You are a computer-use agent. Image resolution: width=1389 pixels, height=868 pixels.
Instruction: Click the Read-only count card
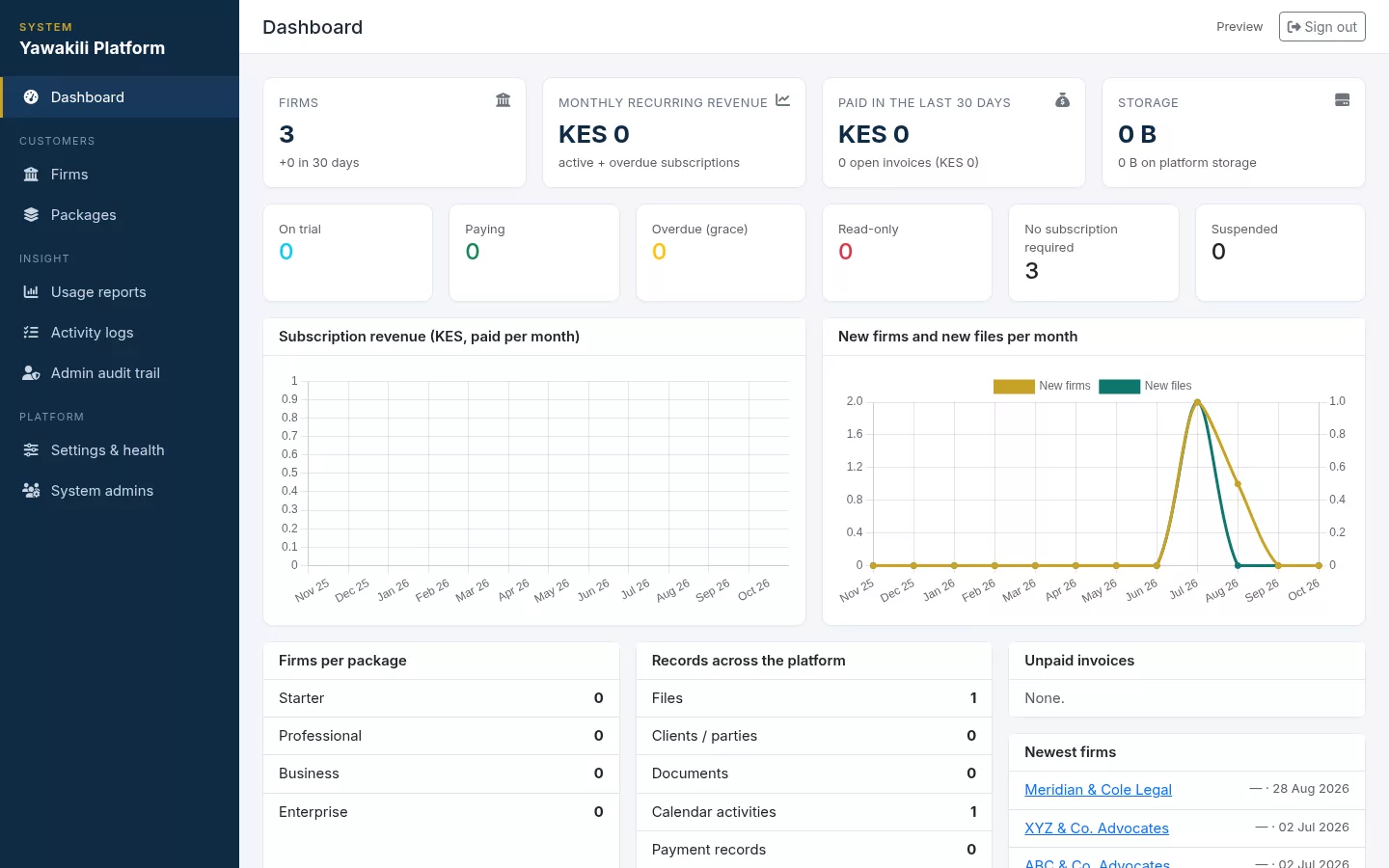pos(907,253)
